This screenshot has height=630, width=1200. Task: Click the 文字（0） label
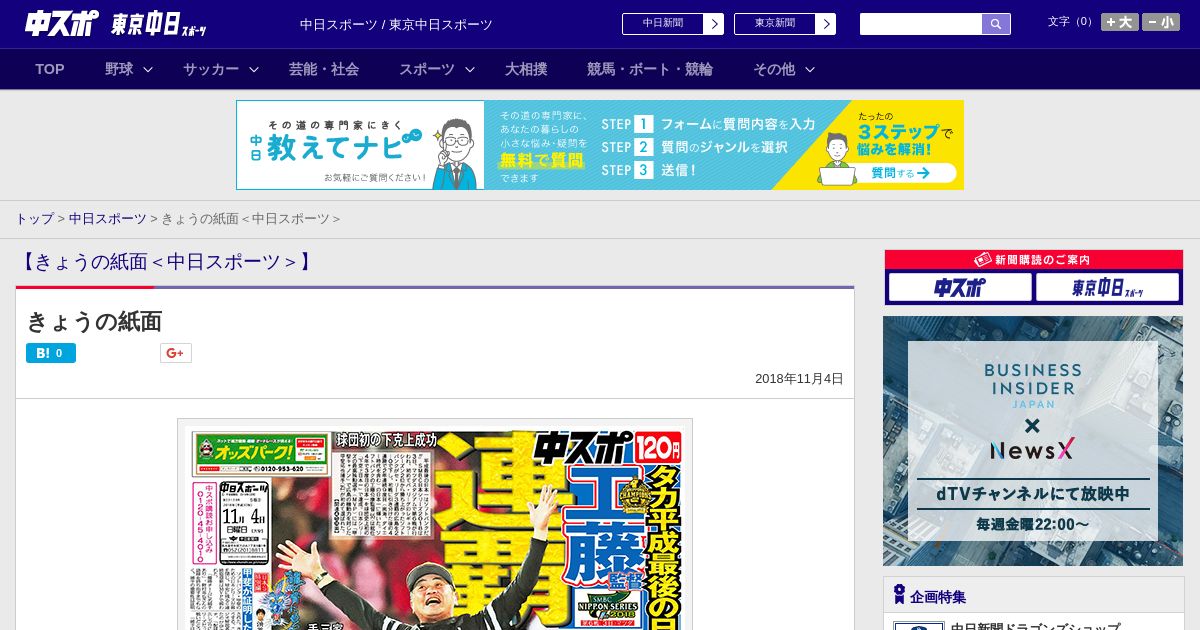(x=1072, y=21)
